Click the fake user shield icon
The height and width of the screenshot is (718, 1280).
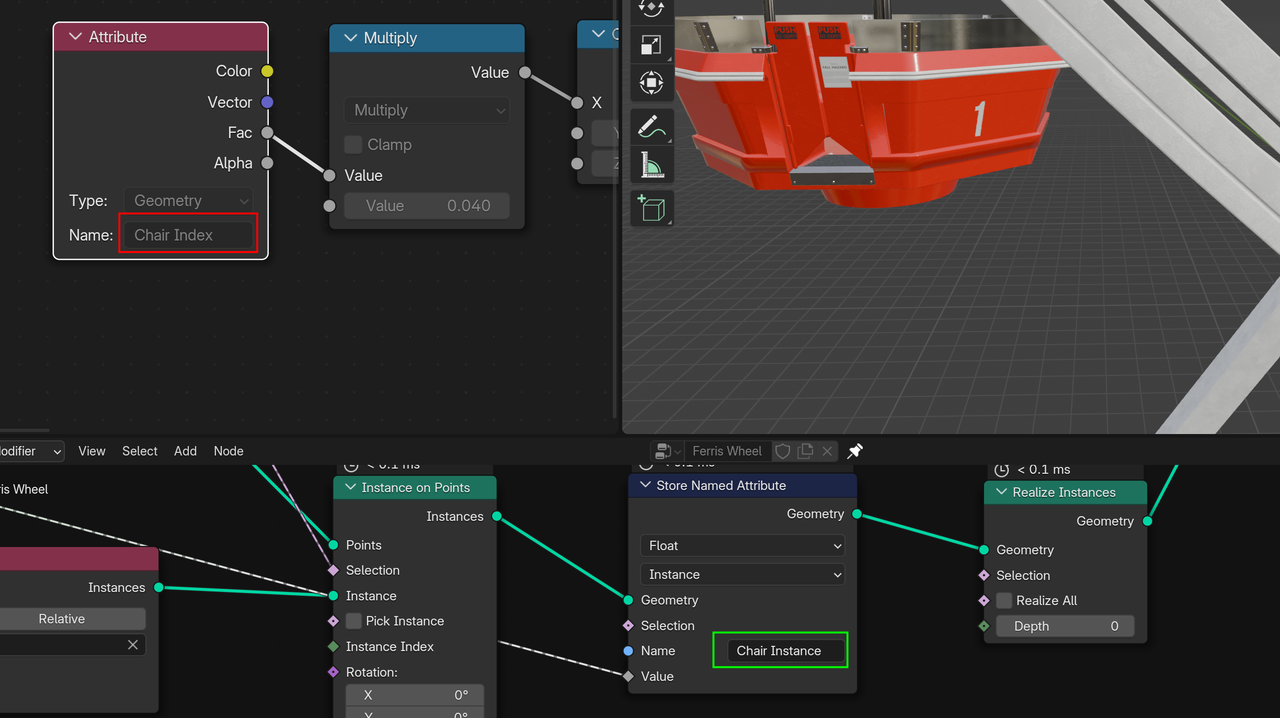[x=783, y=451]
